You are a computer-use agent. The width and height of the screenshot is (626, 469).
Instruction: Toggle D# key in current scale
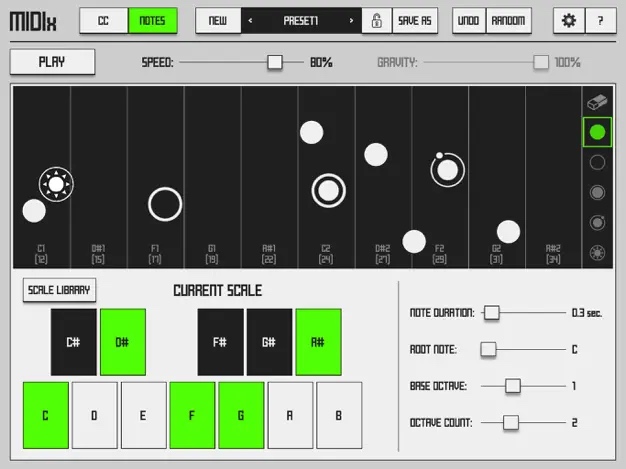click(x=123, y=342)
